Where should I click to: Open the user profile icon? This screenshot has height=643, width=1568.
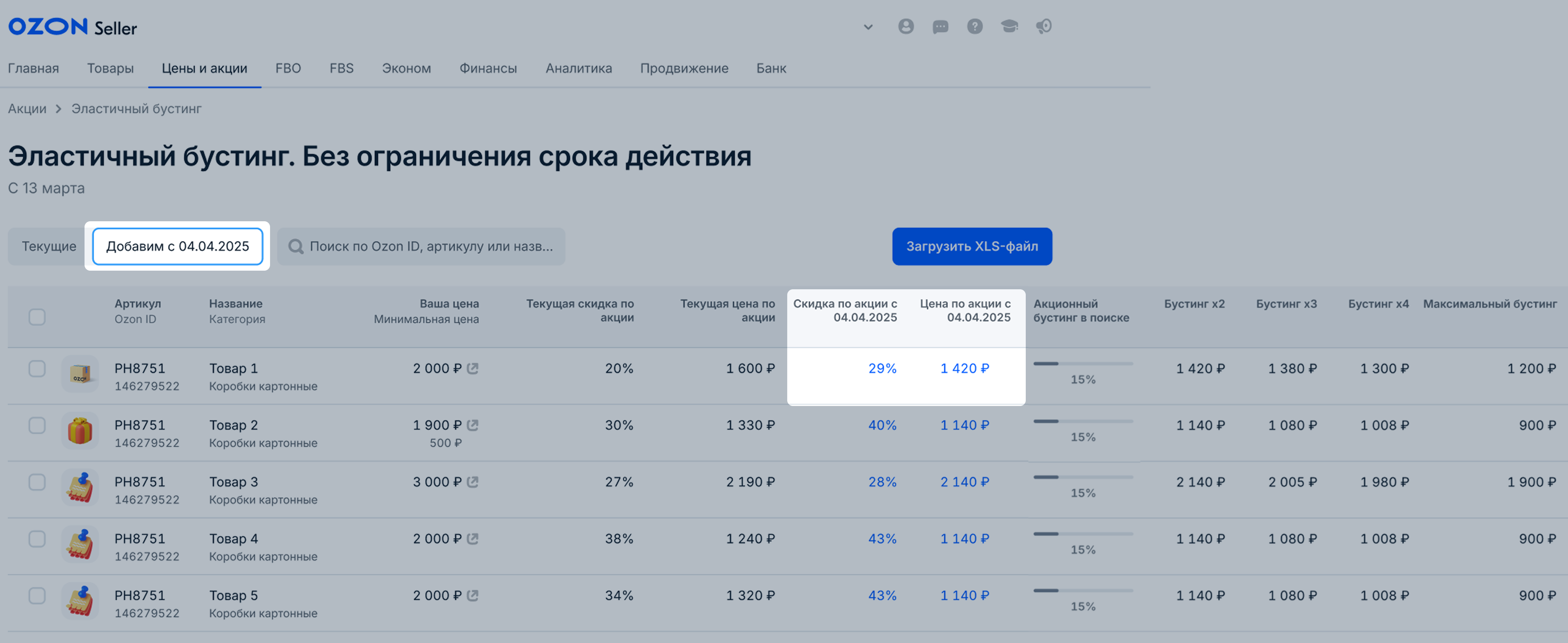(906, 26)
